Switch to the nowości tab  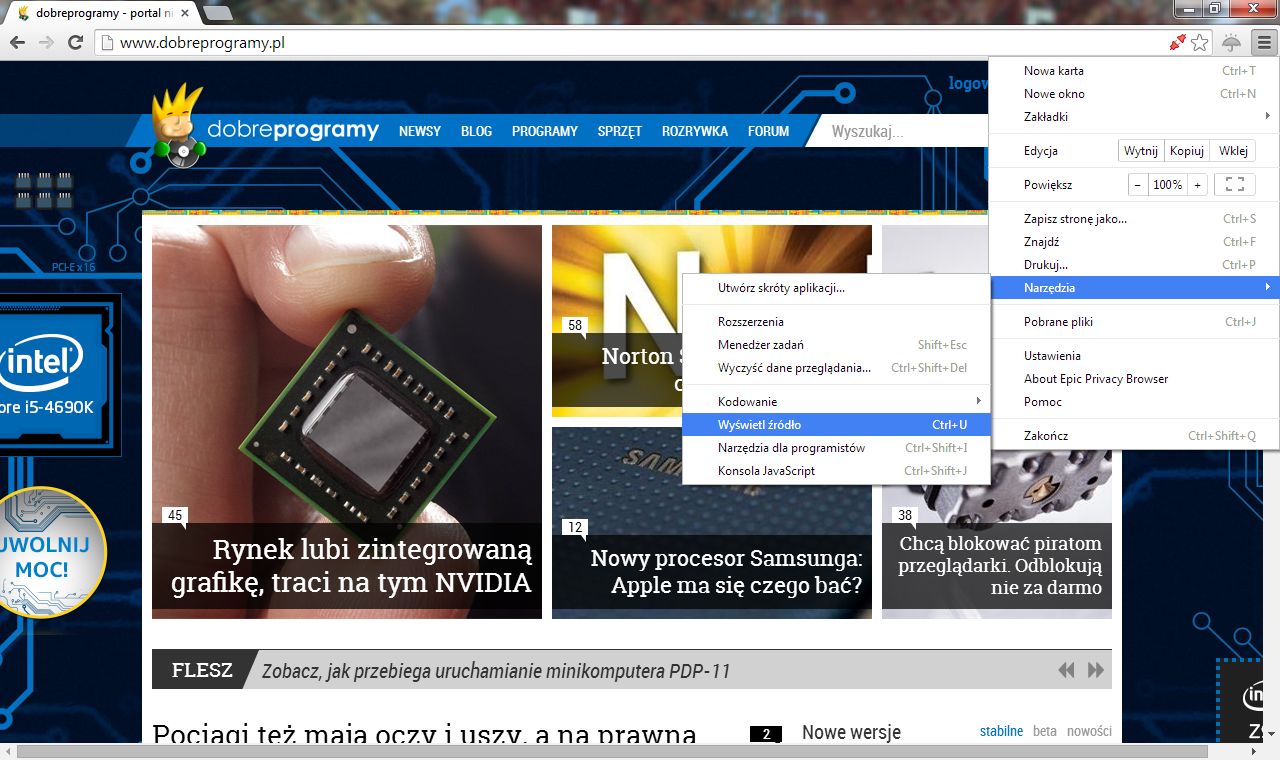pyautogui.click(x=1089, y=731)
